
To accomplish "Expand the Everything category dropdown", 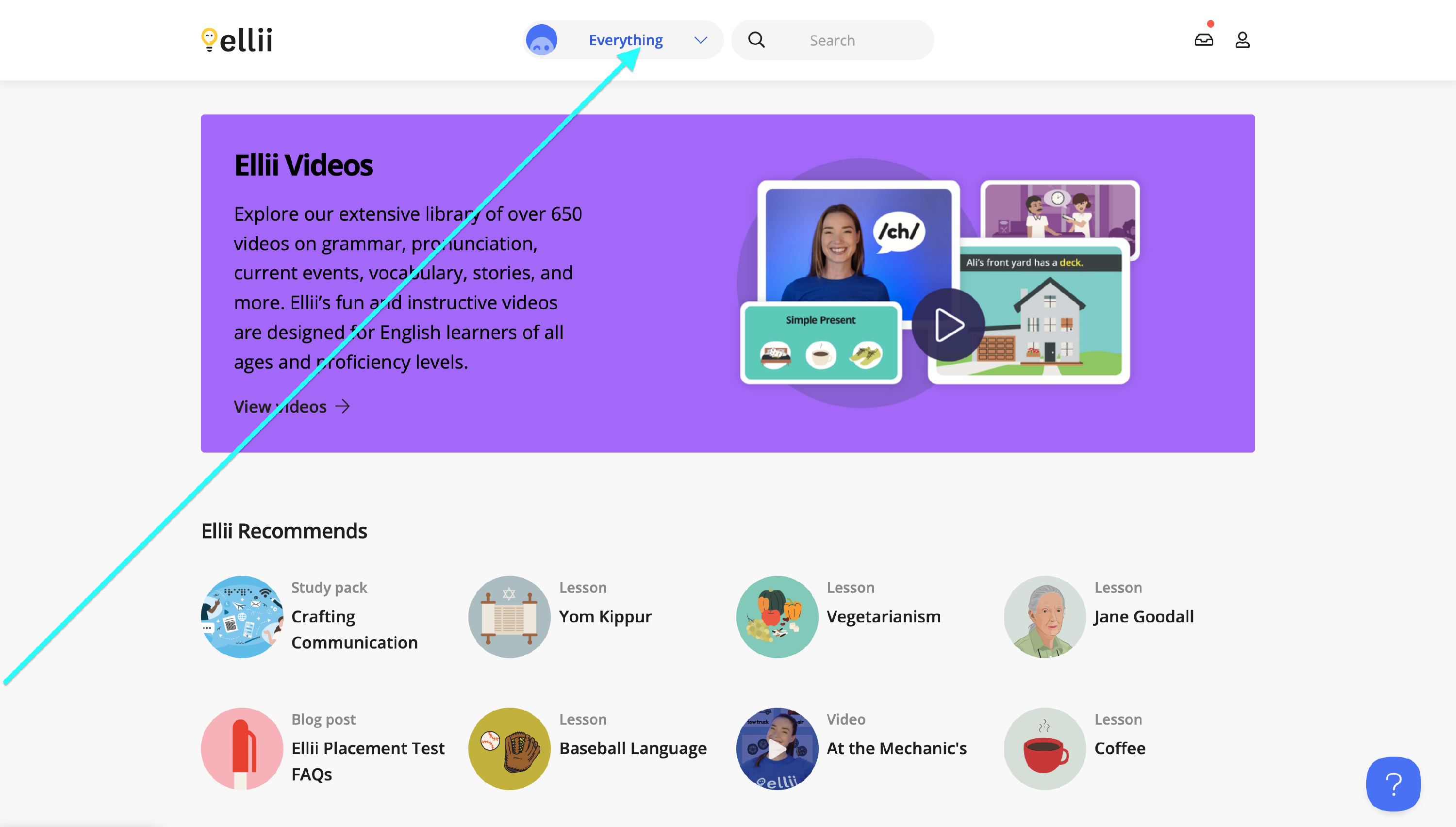I will click(x=625, y=40).
